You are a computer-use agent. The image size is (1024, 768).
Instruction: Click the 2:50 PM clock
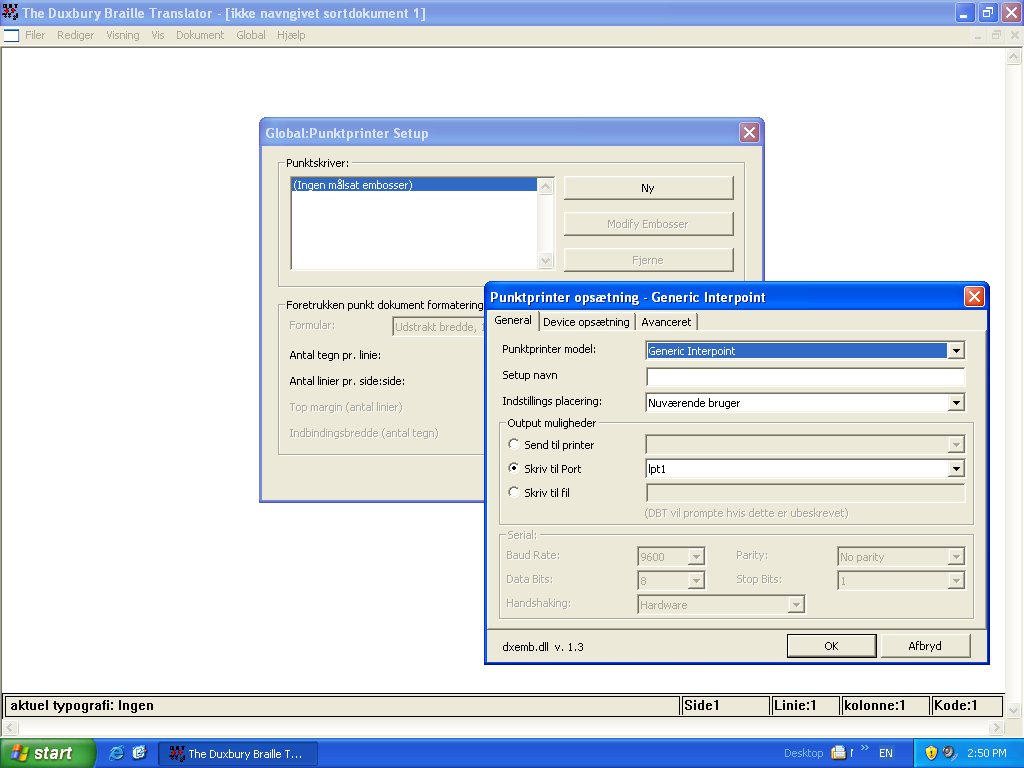pos(987,753)
